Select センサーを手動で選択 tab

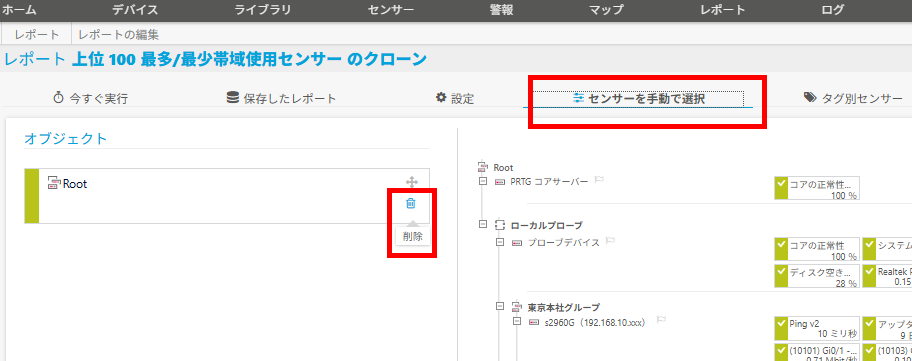point(638,99)
